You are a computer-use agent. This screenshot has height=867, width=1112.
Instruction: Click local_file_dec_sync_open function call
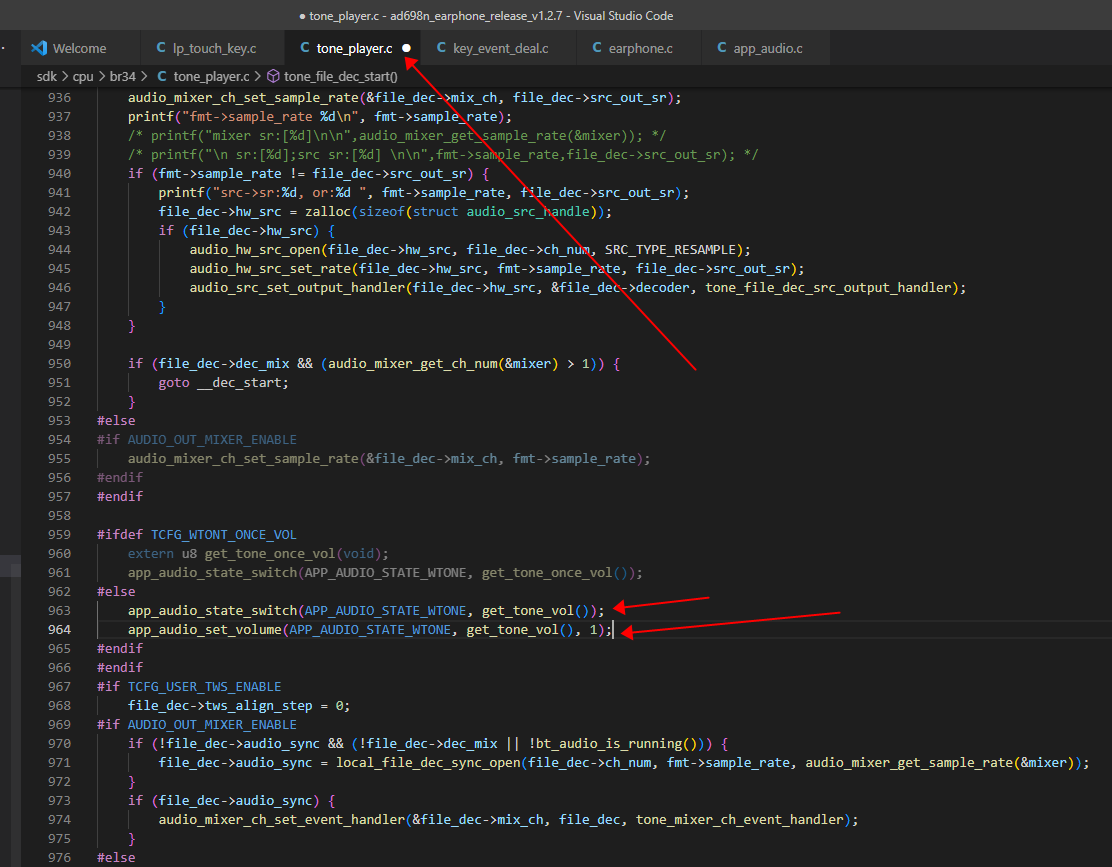tap(428, 762)
